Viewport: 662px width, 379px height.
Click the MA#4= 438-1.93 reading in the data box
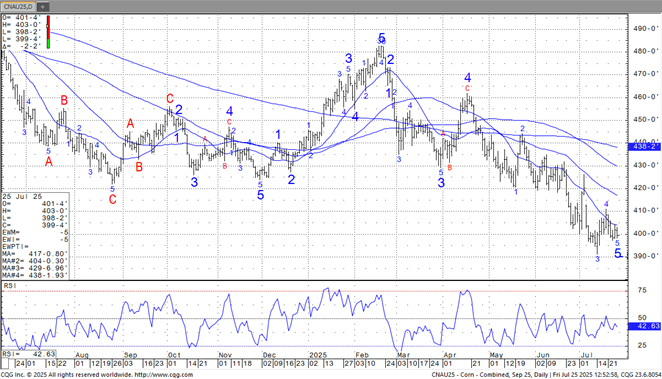pos(35,275)
